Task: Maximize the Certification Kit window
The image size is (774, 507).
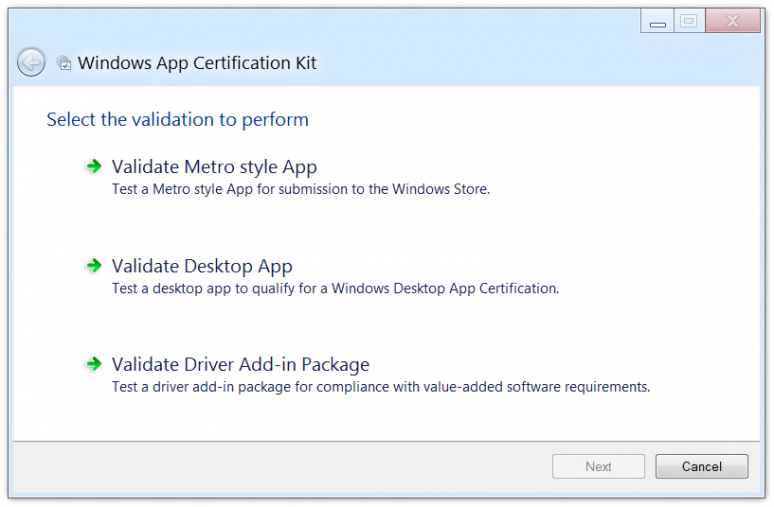Action: tap(689, 21)
